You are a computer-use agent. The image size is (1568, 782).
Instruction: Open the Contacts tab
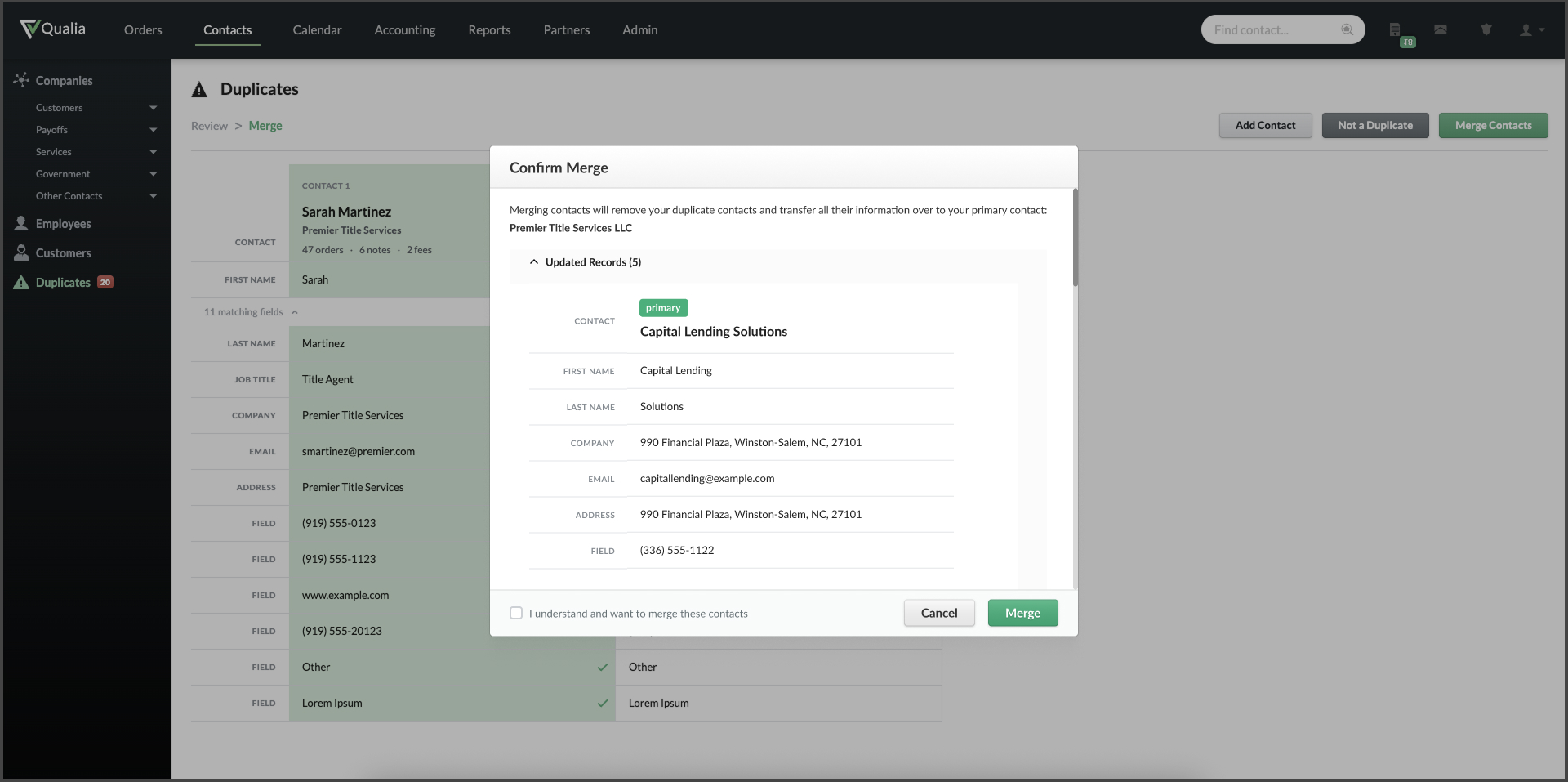pos(227,30)
